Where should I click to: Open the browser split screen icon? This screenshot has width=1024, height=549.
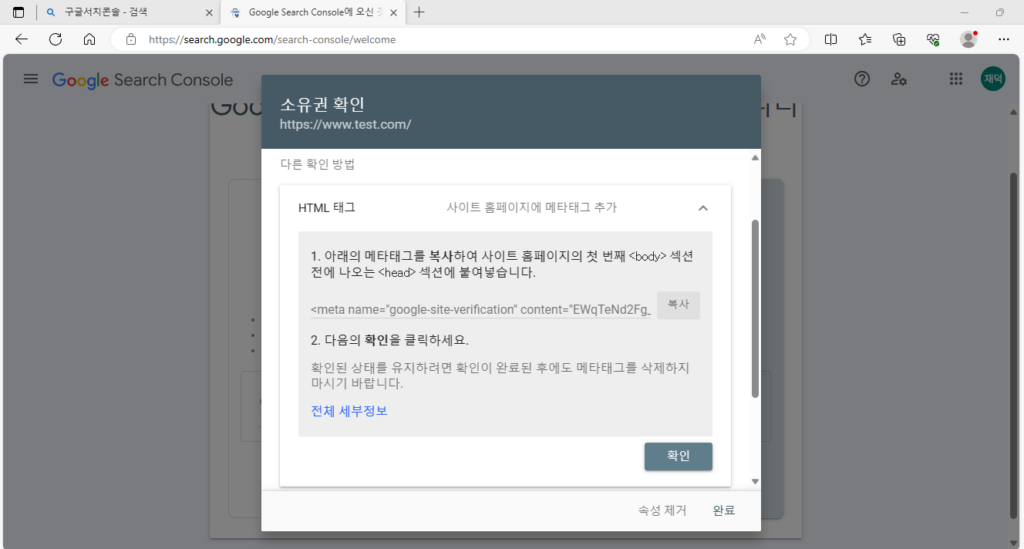click(x=831, y=39)
